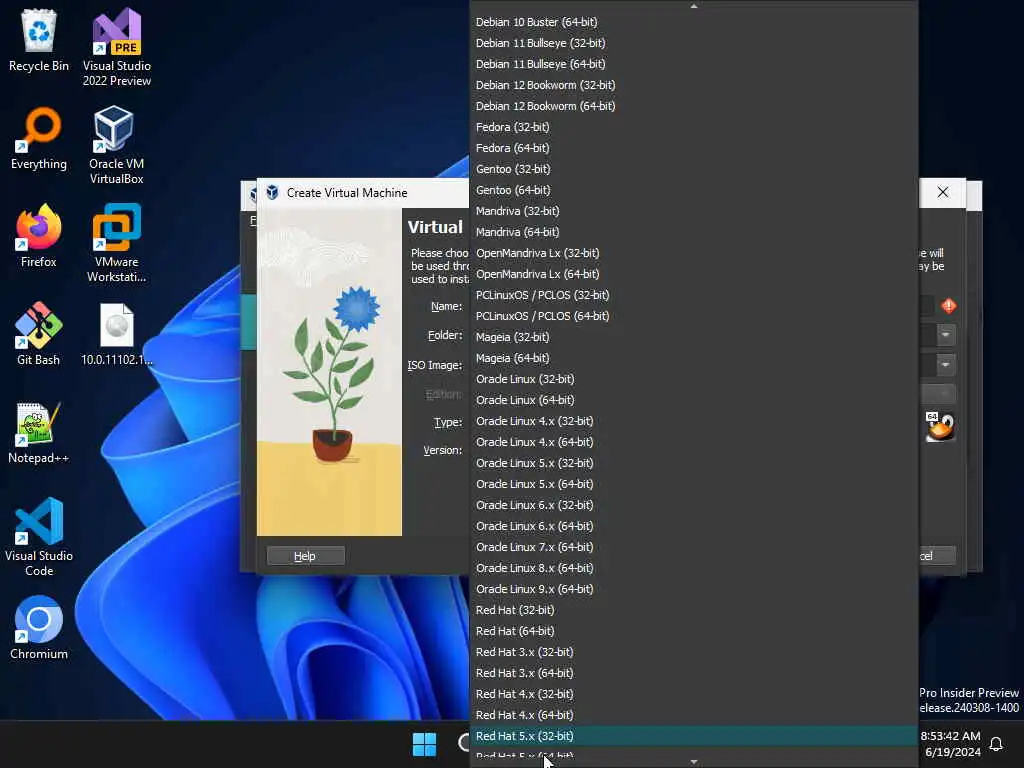Pick PCLinuxOS / PCLOS (32-bit)
1024x768 pixels.
(694, 295)
